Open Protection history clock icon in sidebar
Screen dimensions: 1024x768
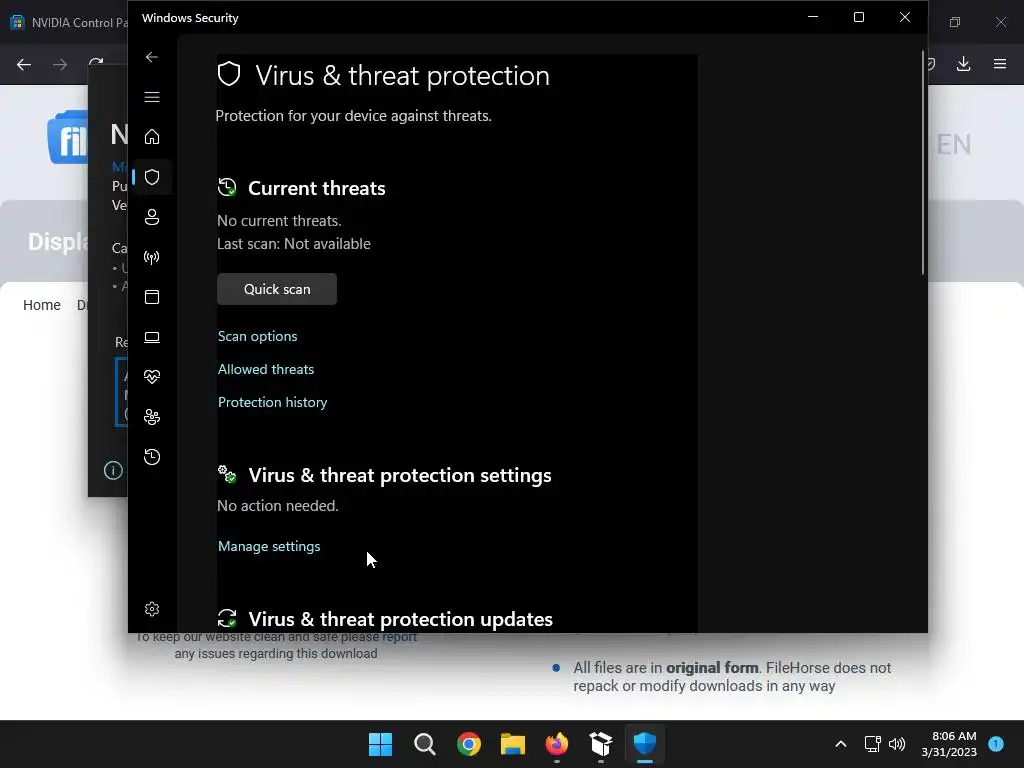(x=152, y=456)
